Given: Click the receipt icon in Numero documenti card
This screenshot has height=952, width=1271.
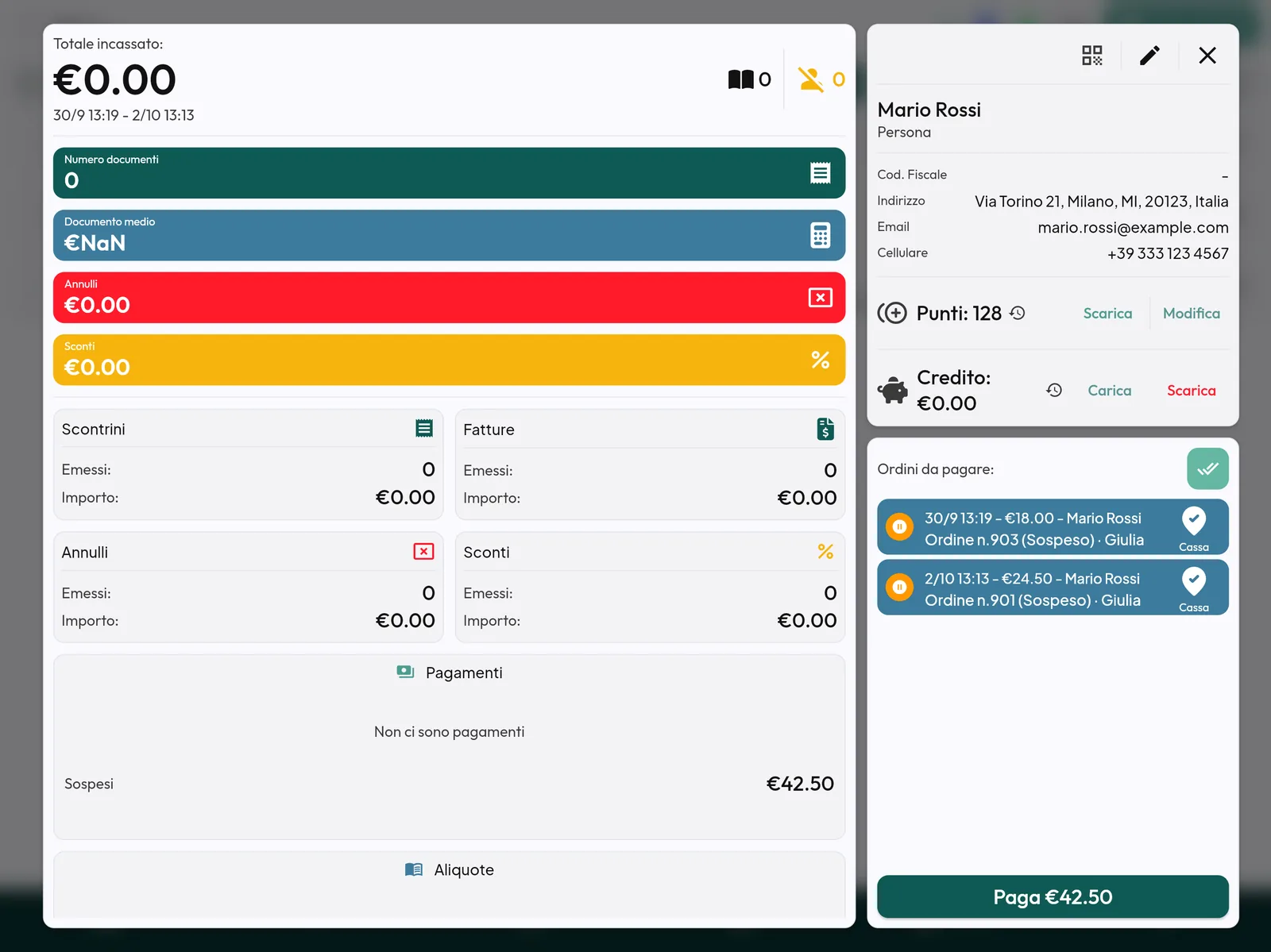Looking at the screenshot, I should tap(821, 173).
